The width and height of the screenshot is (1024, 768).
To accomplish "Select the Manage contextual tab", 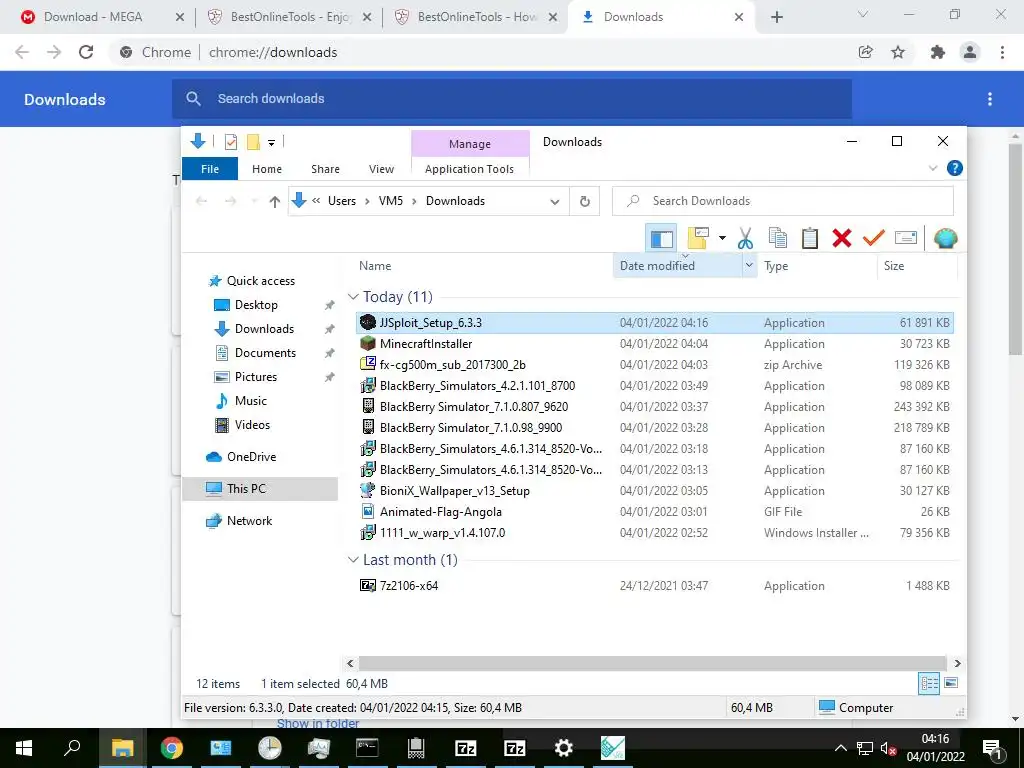I will click(470, 144).
